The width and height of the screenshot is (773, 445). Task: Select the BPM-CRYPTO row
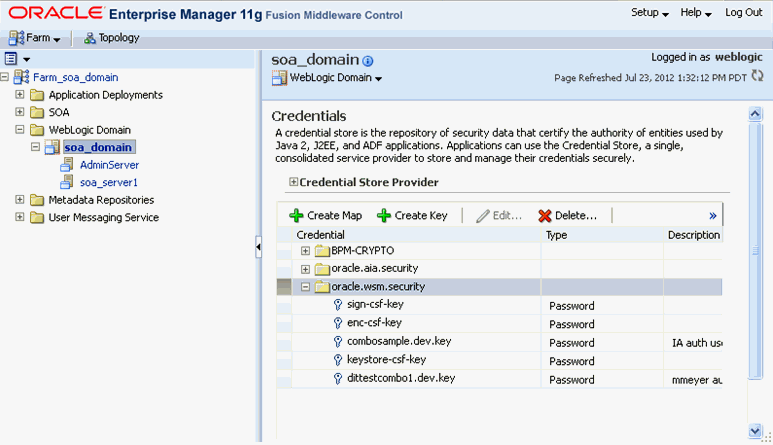499,251
